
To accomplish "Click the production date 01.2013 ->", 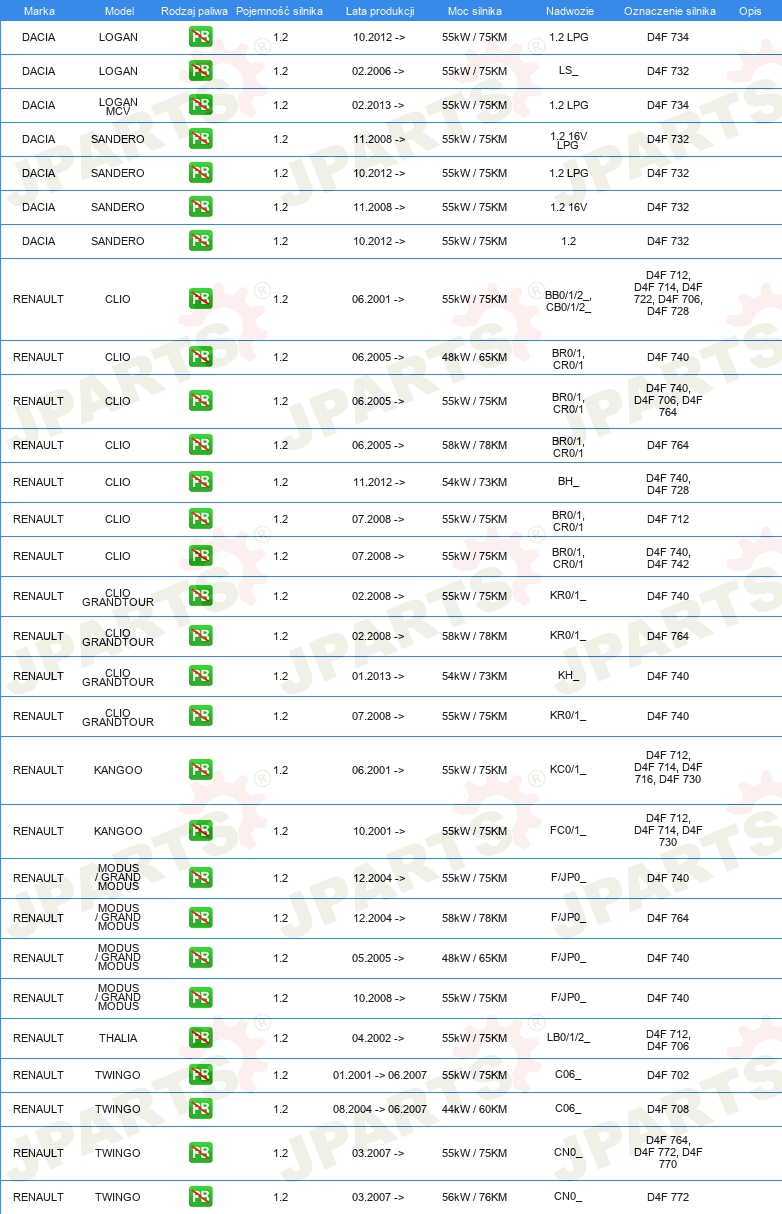I will point(378,676).
